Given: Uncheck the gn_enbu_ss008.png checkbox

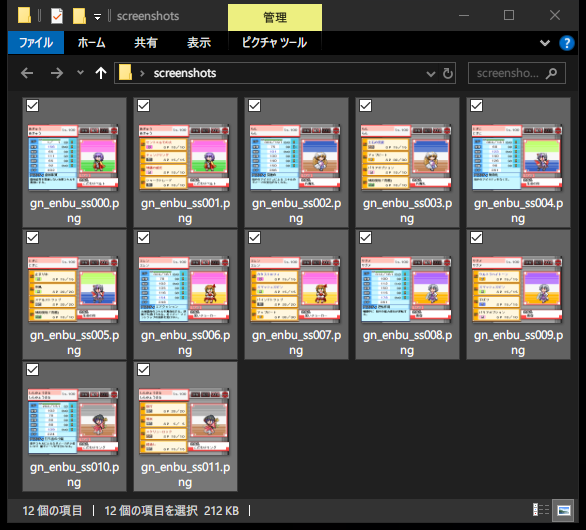Looking at the screenshot, I should 366,238.
